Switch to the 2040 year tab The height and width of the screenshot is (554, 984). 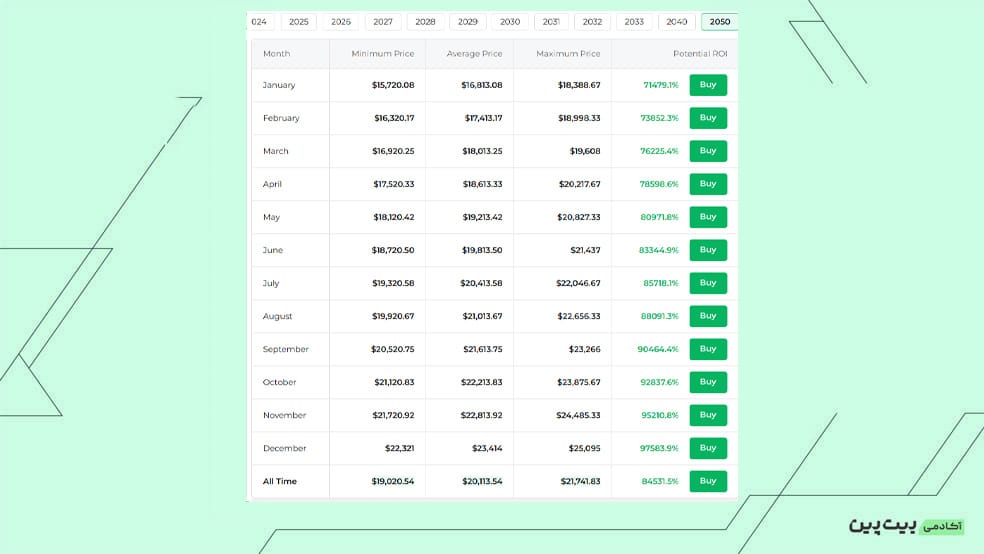677,22
